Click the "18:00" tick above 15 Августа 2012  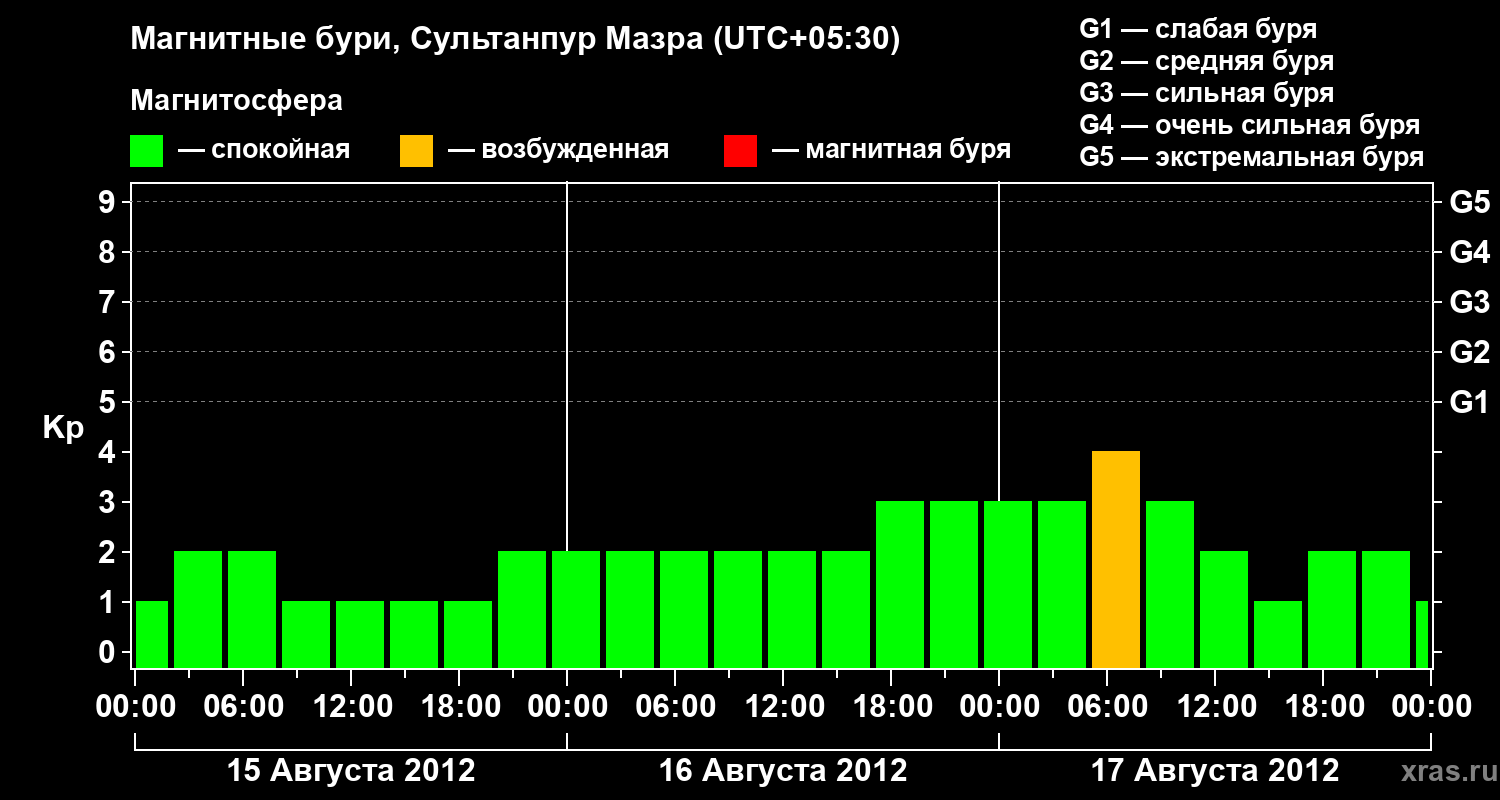coord(460,707)
